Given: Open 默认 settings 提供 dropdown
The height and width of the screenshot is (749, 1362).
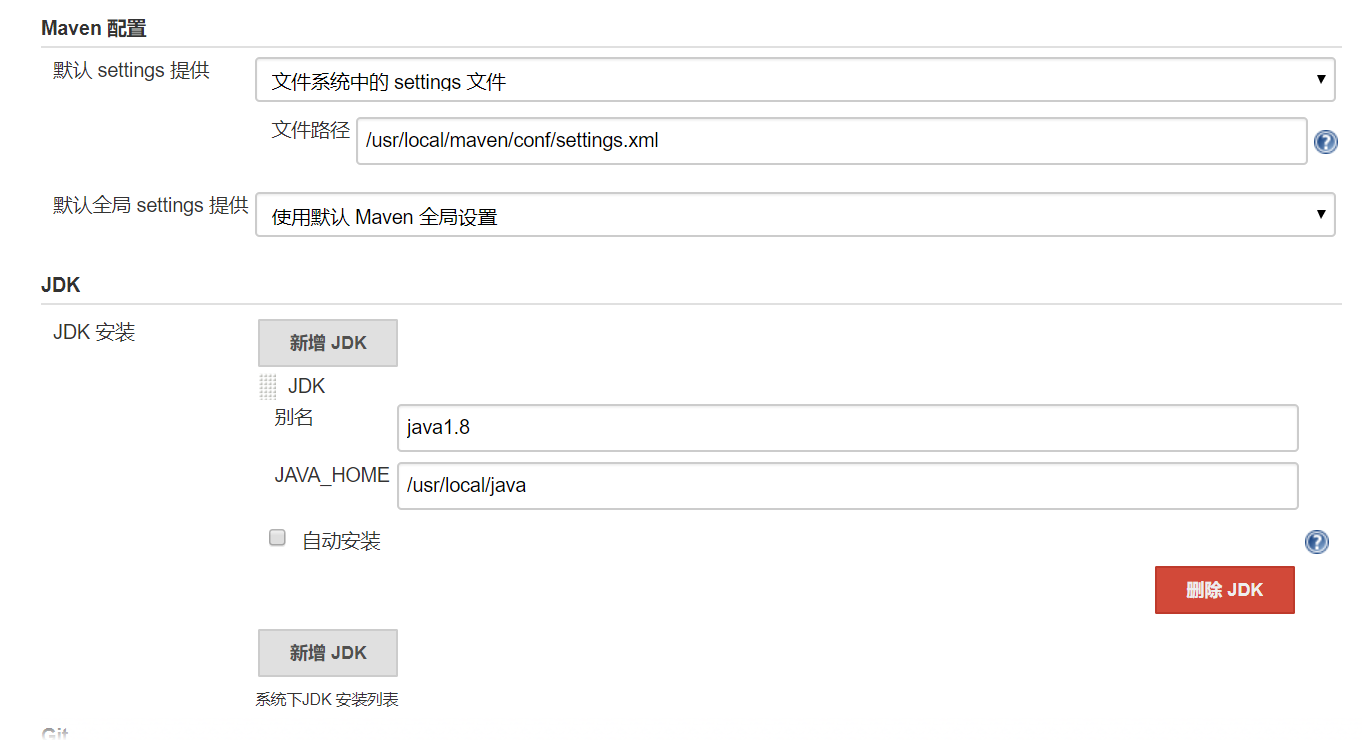Looking at the screenshot, I should [795, 79].
